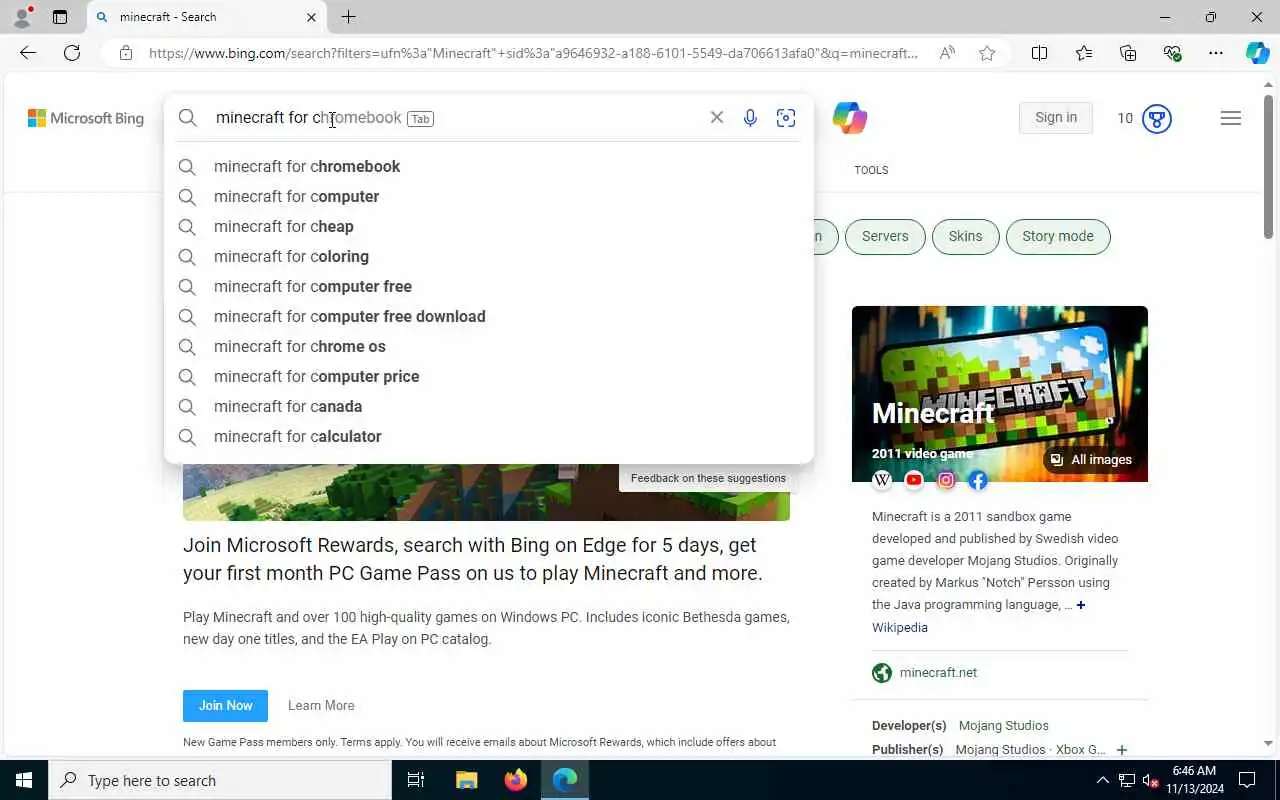Open Task View on taskbar
Screen dimensions: 1280x800
click(x=416, y=780)
